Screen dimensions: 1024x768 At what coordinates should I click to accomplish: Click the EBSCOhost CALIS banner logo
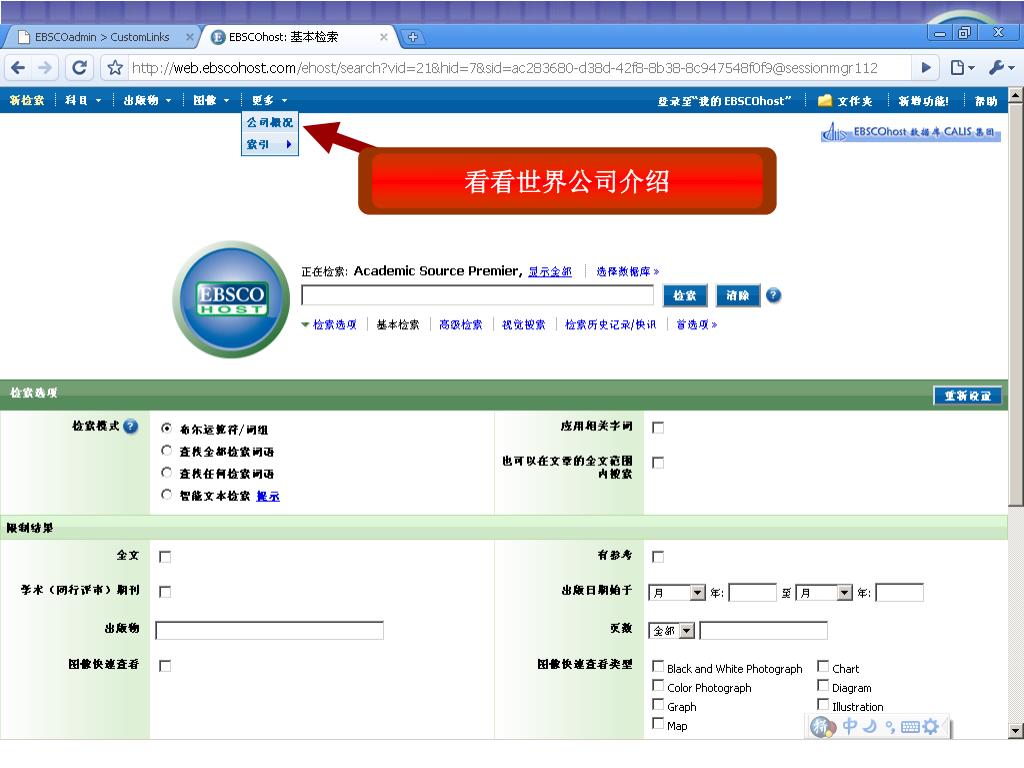click(910, 132)
